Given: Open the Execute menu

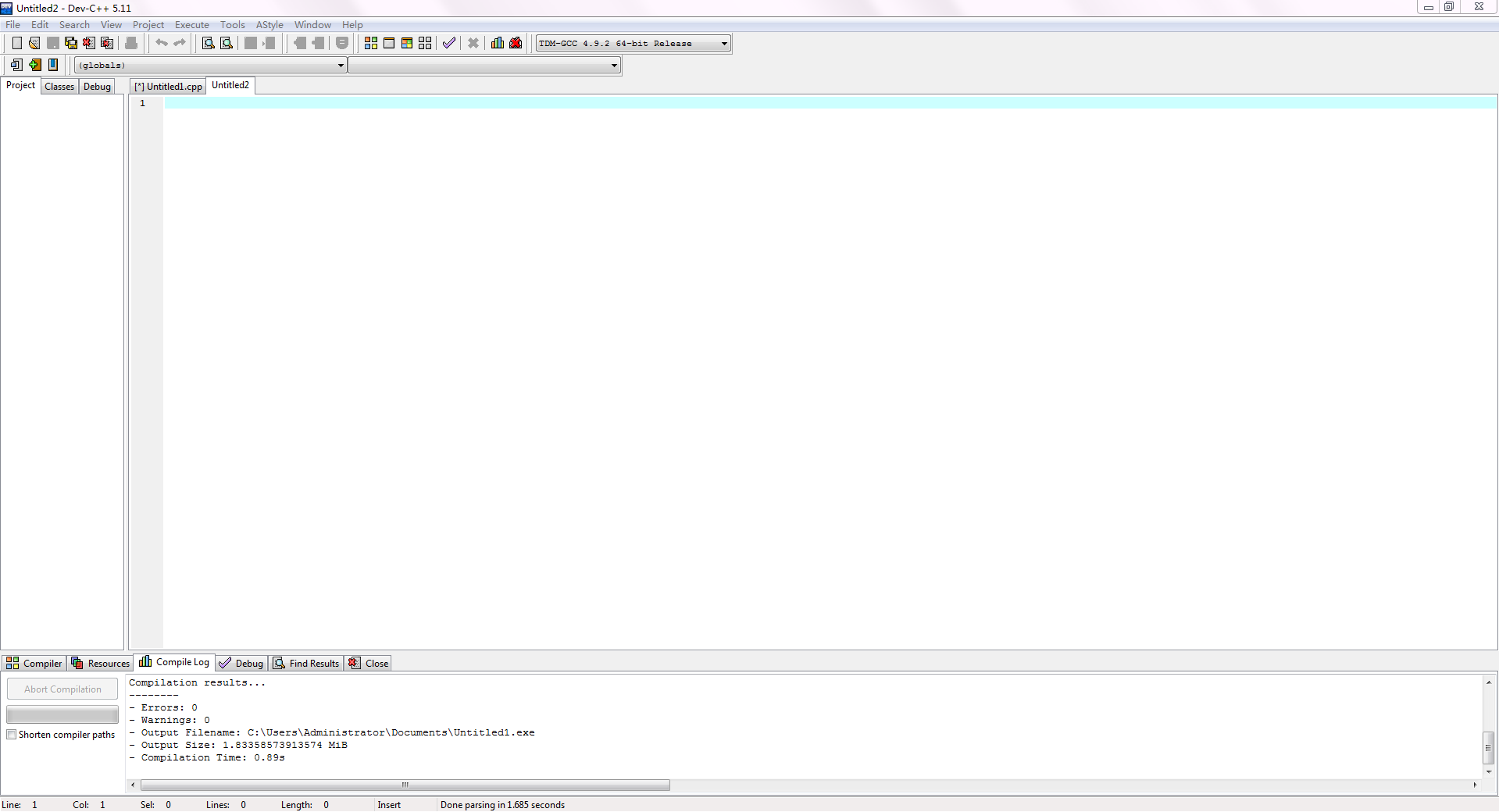Looking at the screenshot, I should [x=191, y=25].
